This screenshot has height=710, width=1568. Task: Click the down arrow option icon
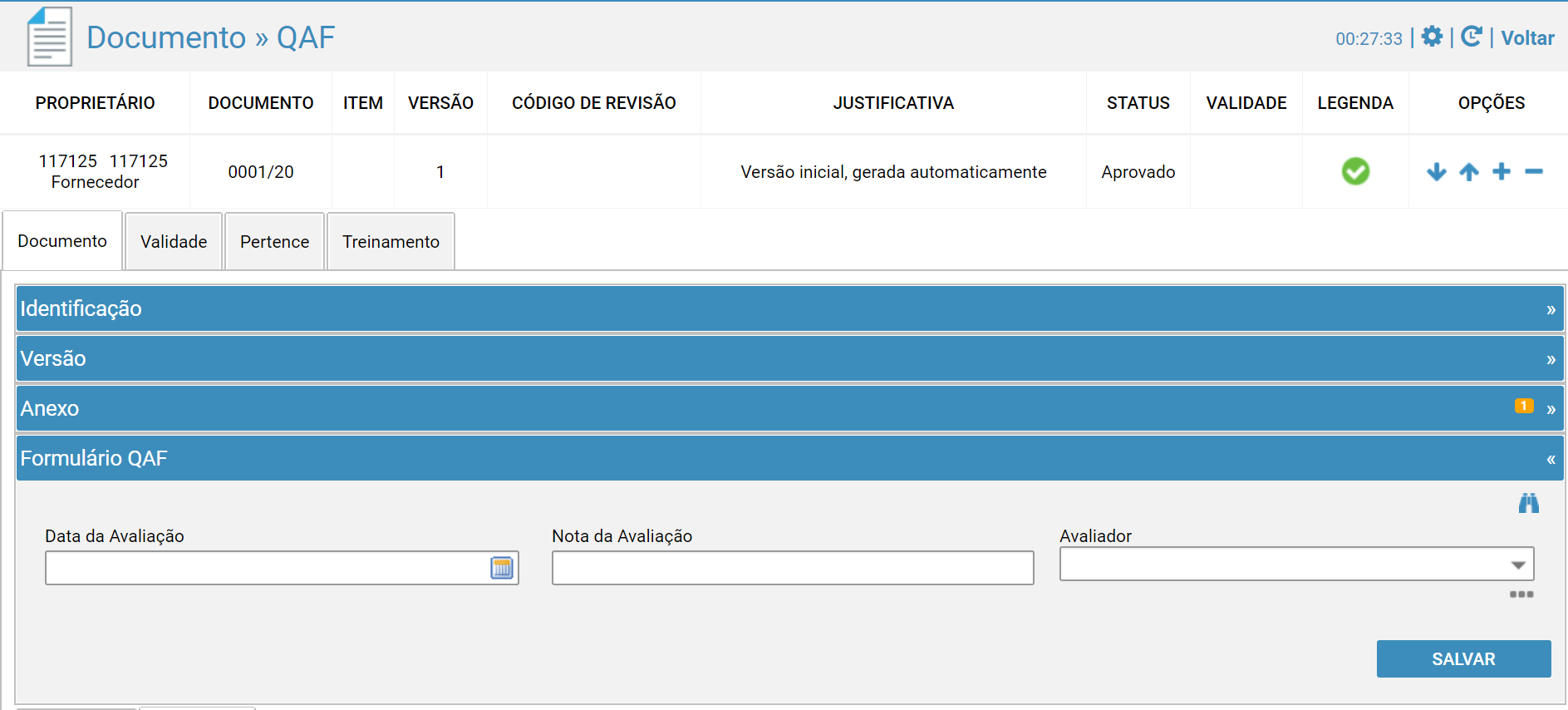[x=1436, y=172]
